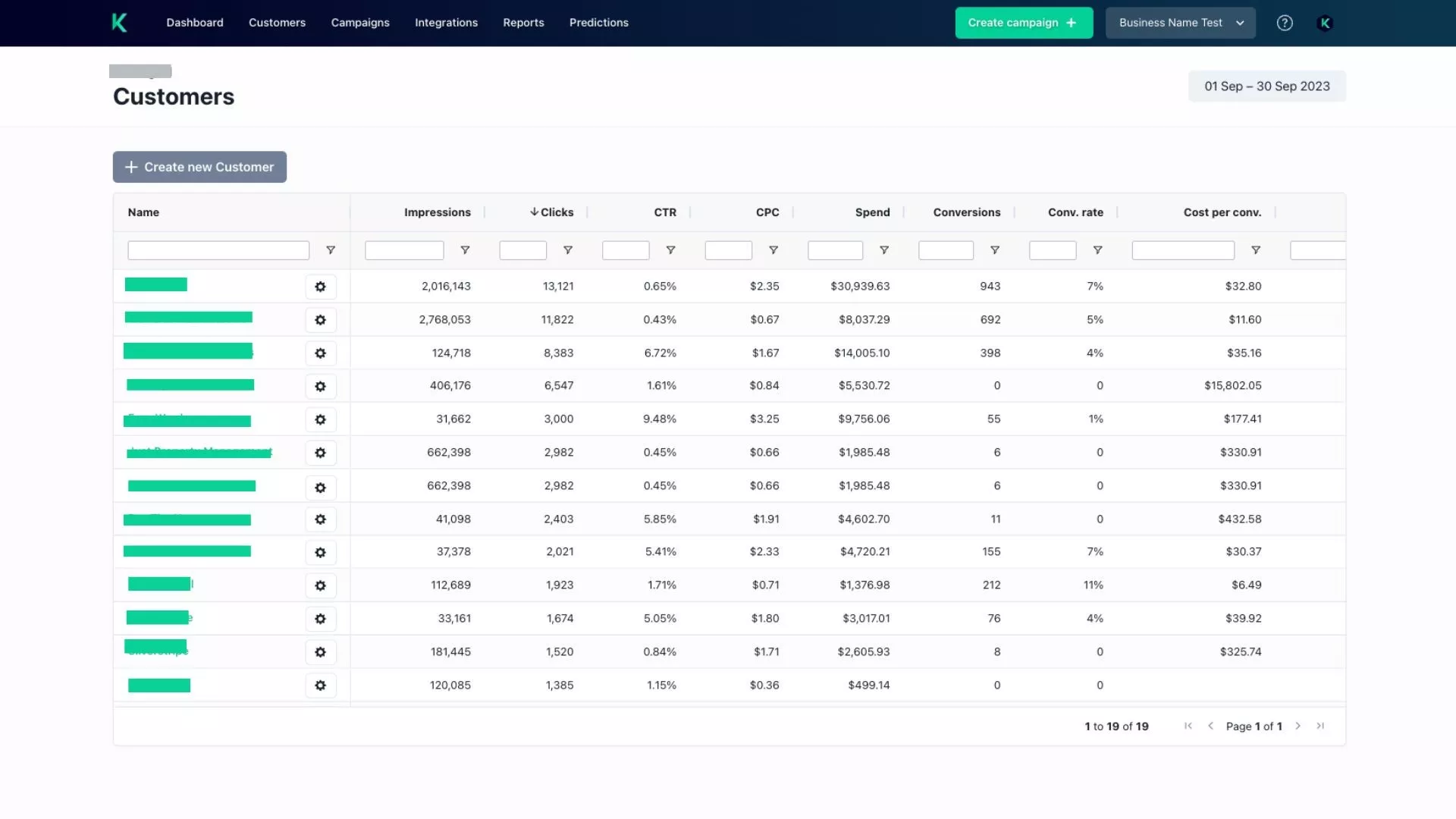Focus the Name filter text field

pyautogui.click(x=218, y=250)
